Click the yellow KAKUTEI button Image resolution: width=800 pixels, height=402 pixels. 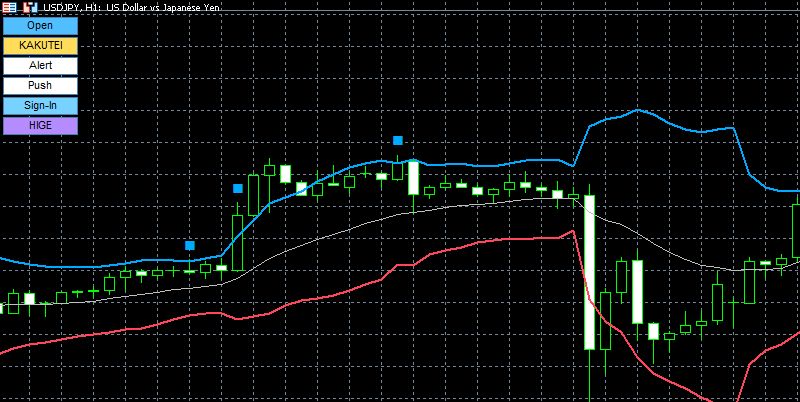40,45
